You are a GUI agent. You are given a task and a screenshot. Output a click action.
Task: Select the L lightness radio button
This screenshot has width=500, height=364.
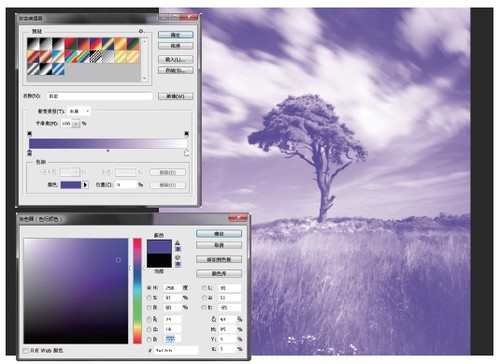pos(204,287)
